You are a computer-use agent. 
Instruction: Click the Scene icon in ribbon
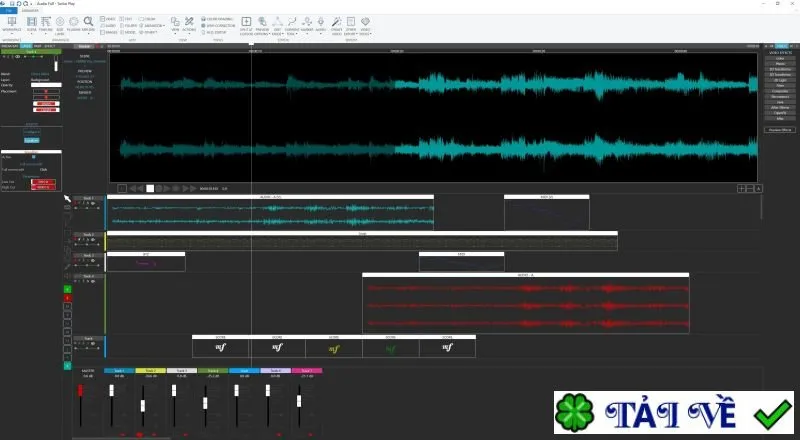point(32,24)
